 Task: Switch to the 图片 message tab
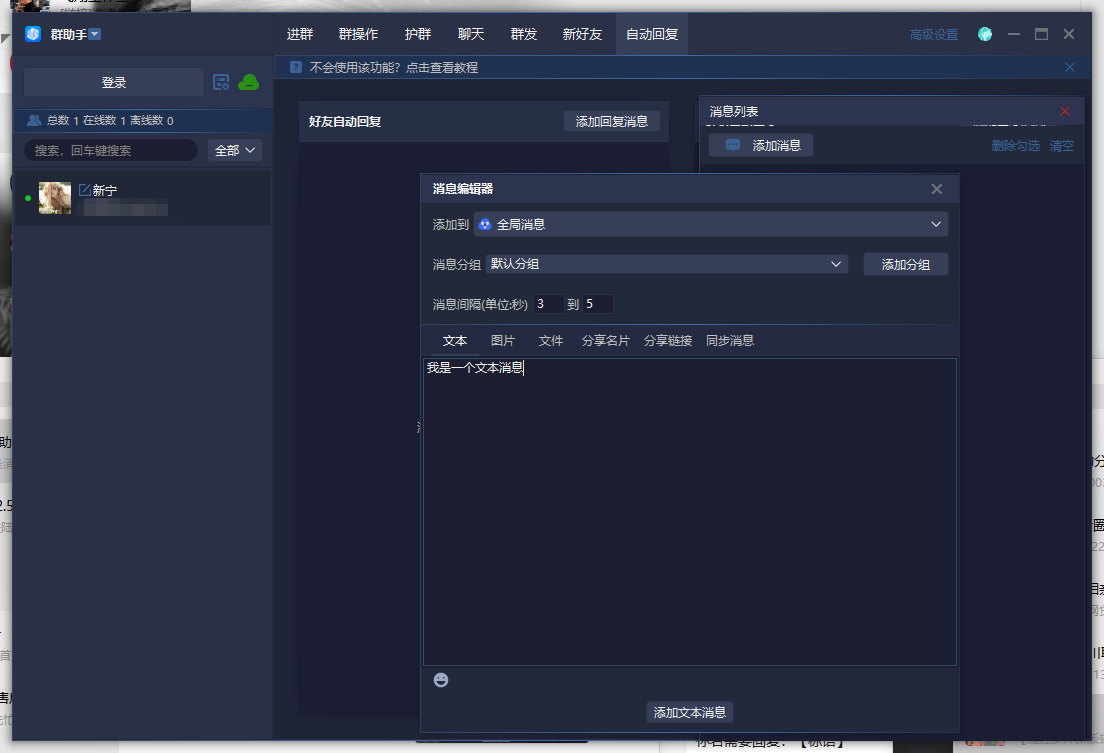(x=503, y=340)
